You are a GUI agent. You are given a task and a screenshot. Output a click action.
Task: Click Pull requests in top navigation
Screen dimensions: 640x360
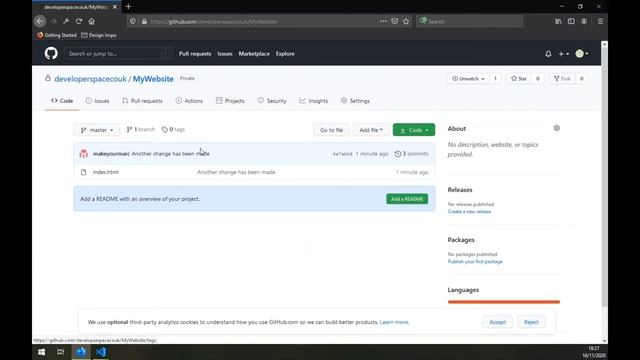point(195,54)
